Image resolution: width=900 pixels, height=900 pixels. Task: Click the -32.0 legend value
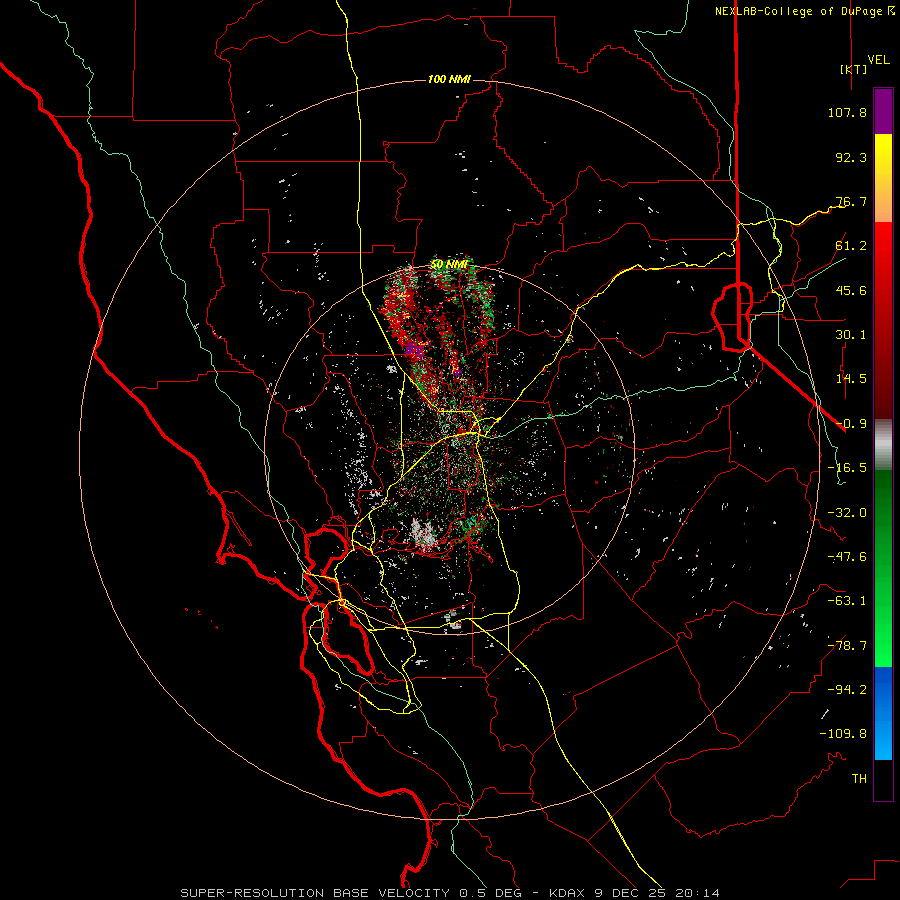[x=847, y=513]
